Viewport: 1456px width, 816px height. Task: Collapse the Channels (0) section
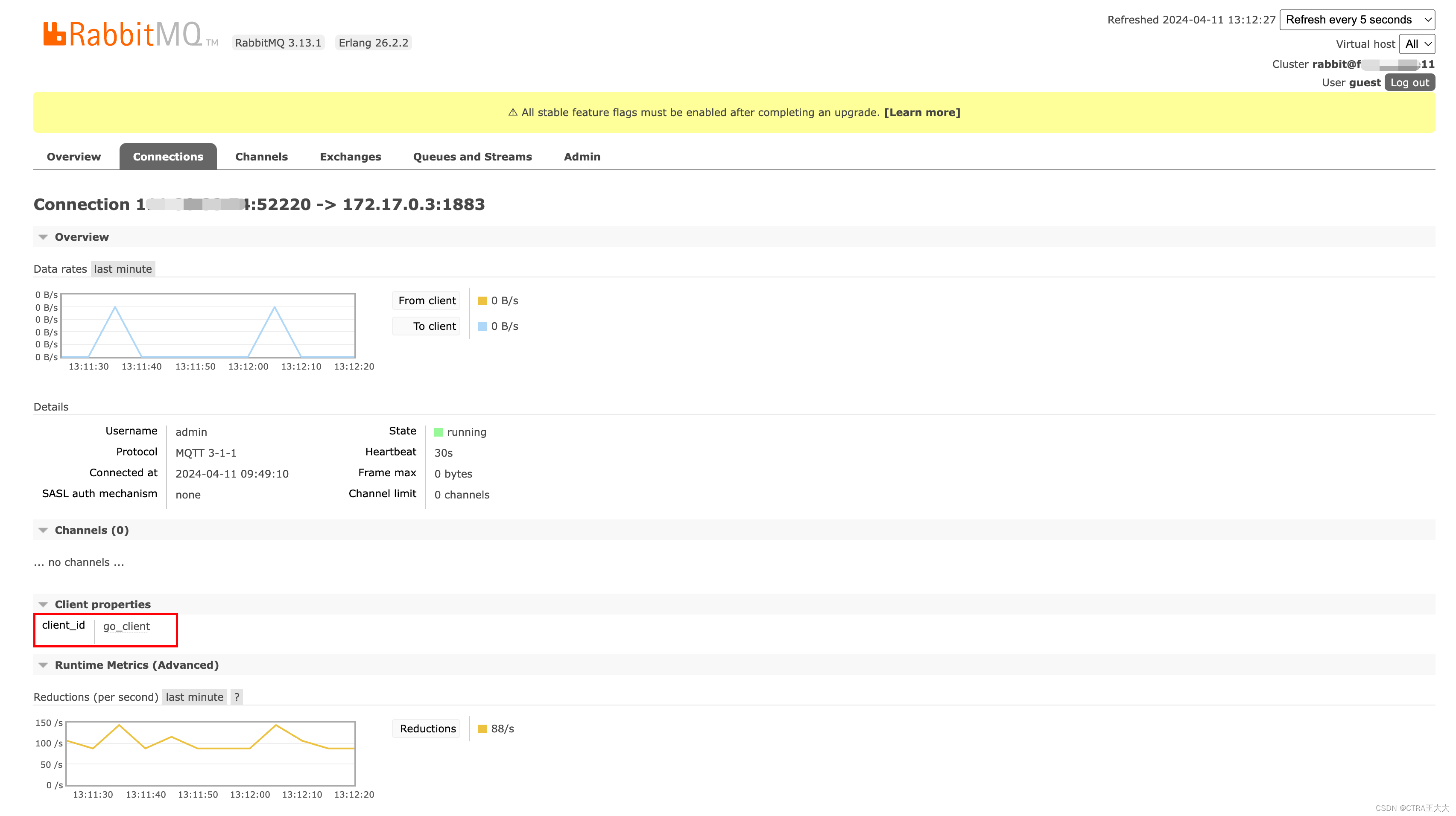pyautogui.click(x=43, y=530)
